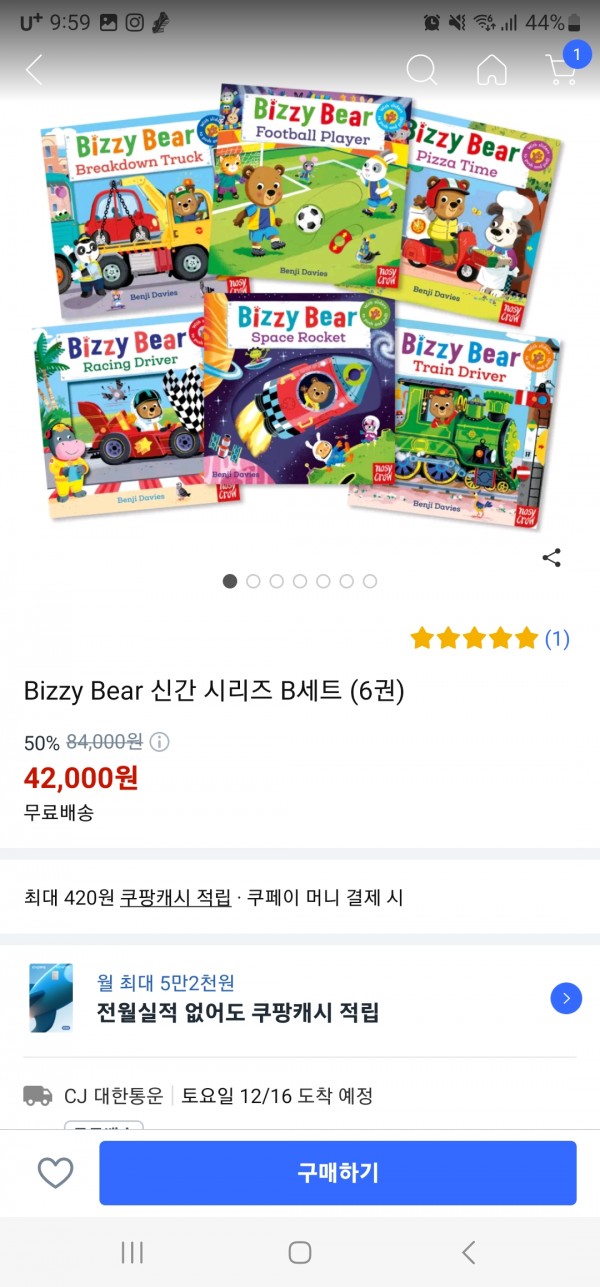The image size is (600, 1287).
Task: Tap the back arrow icon
Action: pyautogui.click(x=34, y=70)
